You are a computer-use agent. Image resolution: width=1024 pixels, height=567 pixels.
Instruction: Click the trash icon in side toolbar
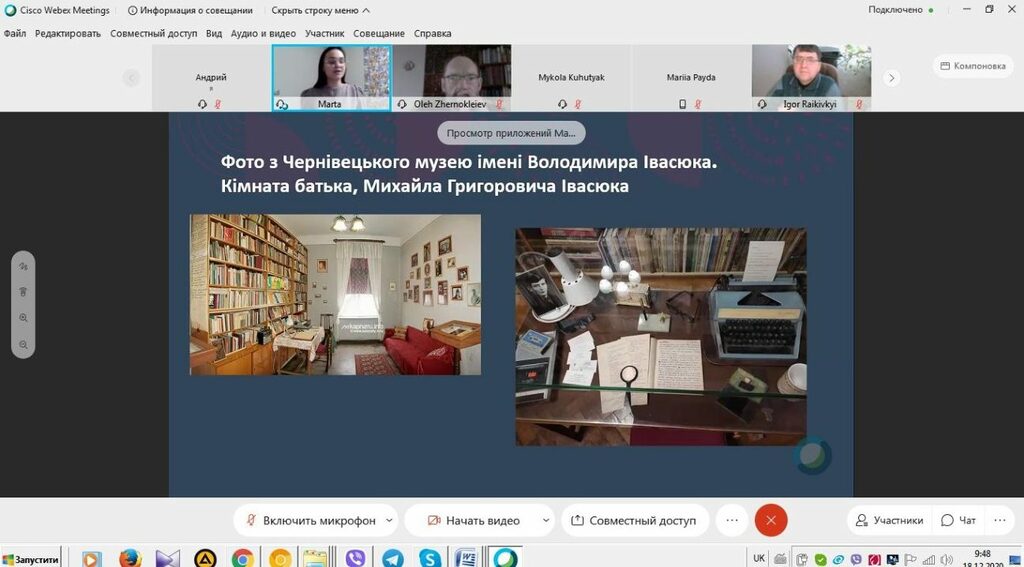click(23, 292)
